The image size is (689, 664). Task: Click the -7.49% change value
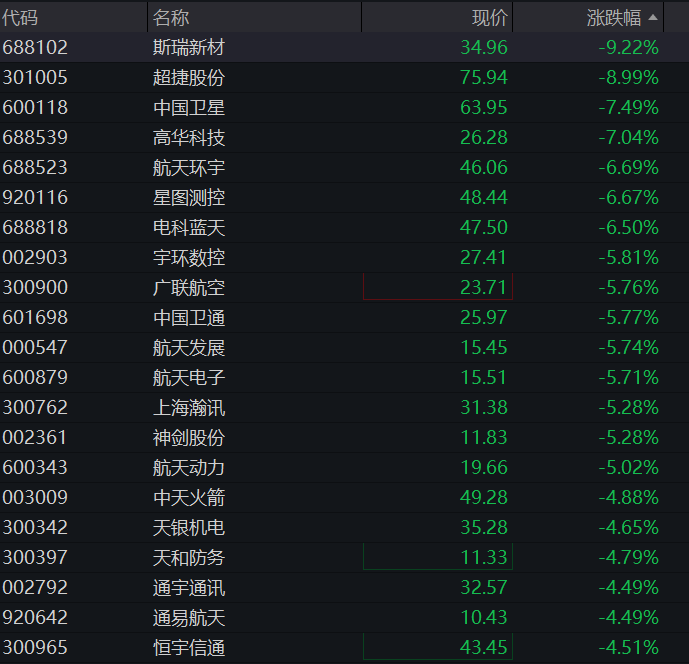[x=629, y=107]
